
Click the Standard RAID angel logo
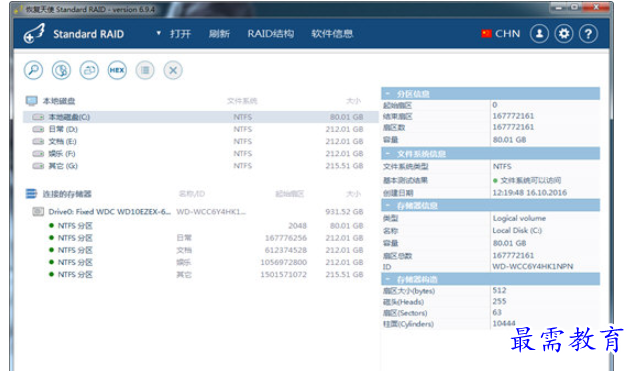coord(34,33)
